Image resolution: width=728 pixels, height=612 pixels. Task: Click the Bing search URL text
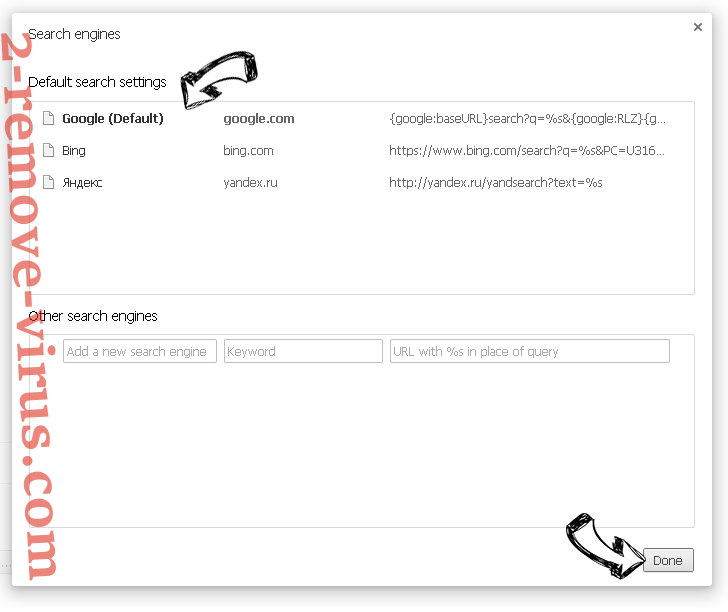click(x=527, y=150)
